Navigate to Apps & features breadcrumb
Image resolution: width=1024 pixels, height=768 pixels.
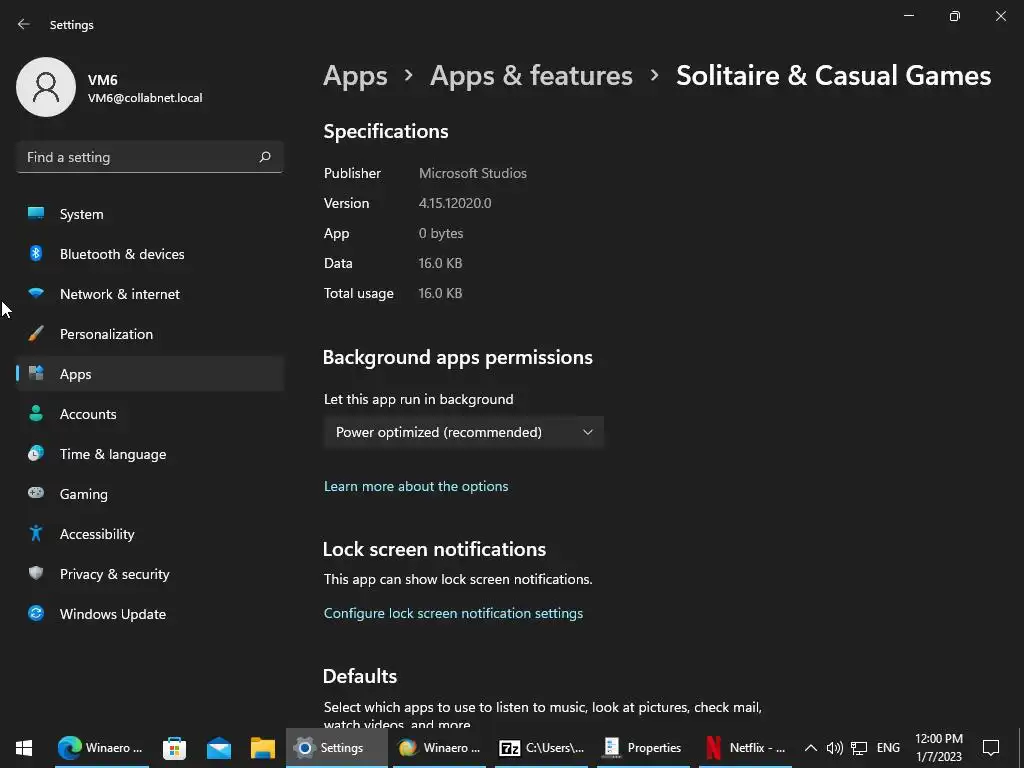(x=531, y=75)
